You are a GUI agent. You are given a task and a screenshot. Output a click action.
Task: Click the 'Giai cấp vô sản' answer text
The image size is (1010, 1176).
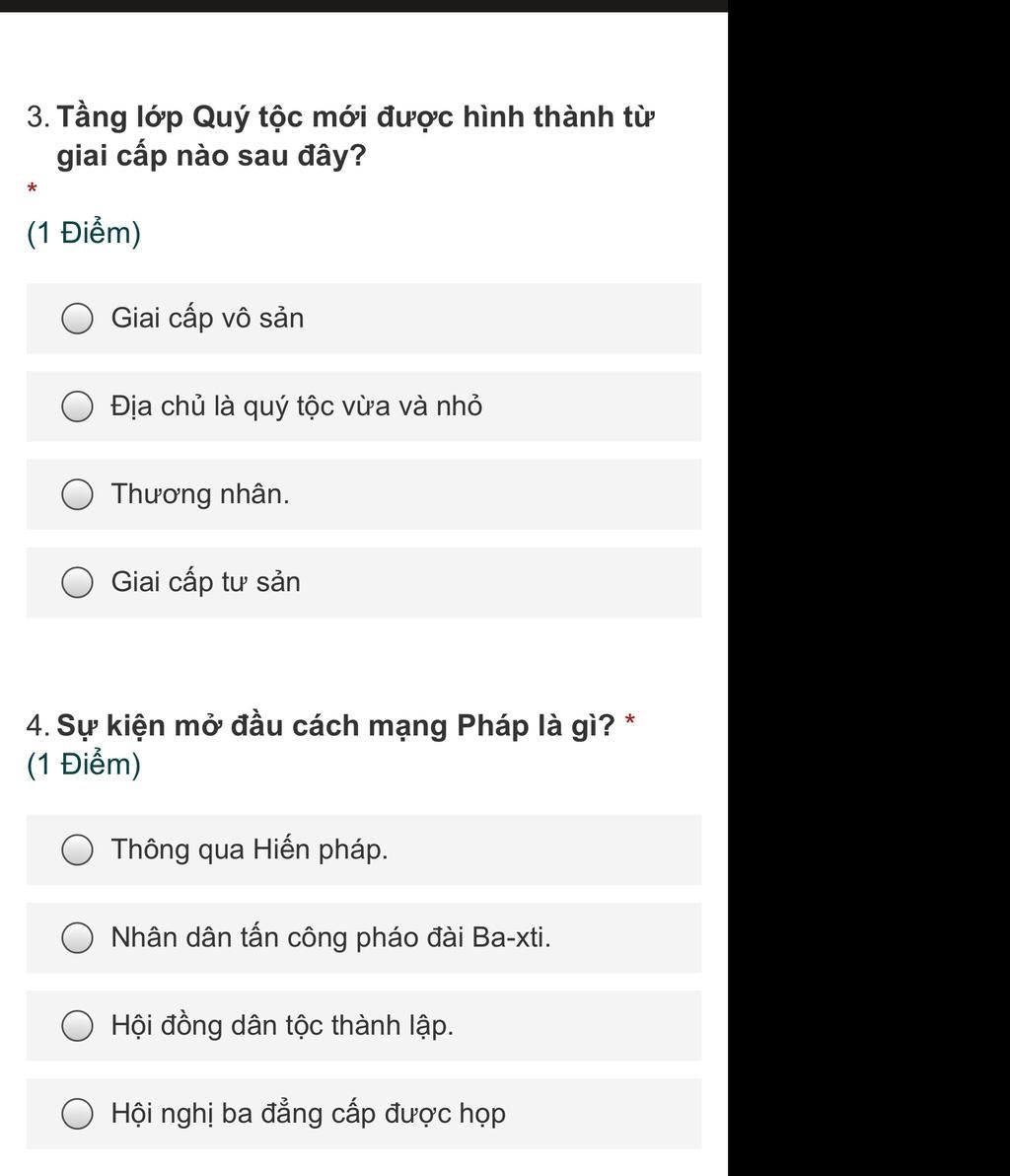(x=207, y=319)
